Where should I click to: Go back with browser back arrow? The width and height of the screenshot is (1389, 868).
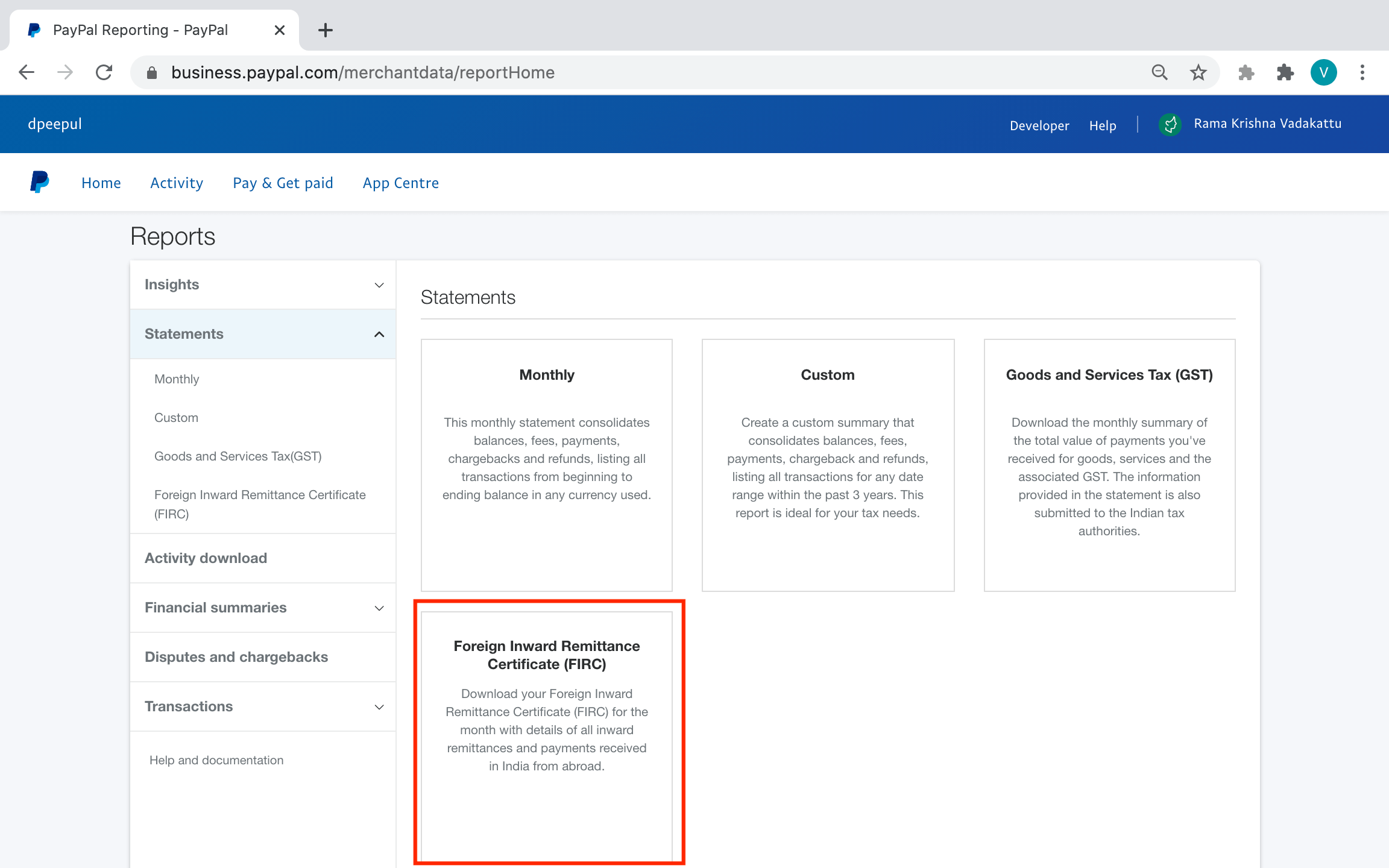[27, 72]
